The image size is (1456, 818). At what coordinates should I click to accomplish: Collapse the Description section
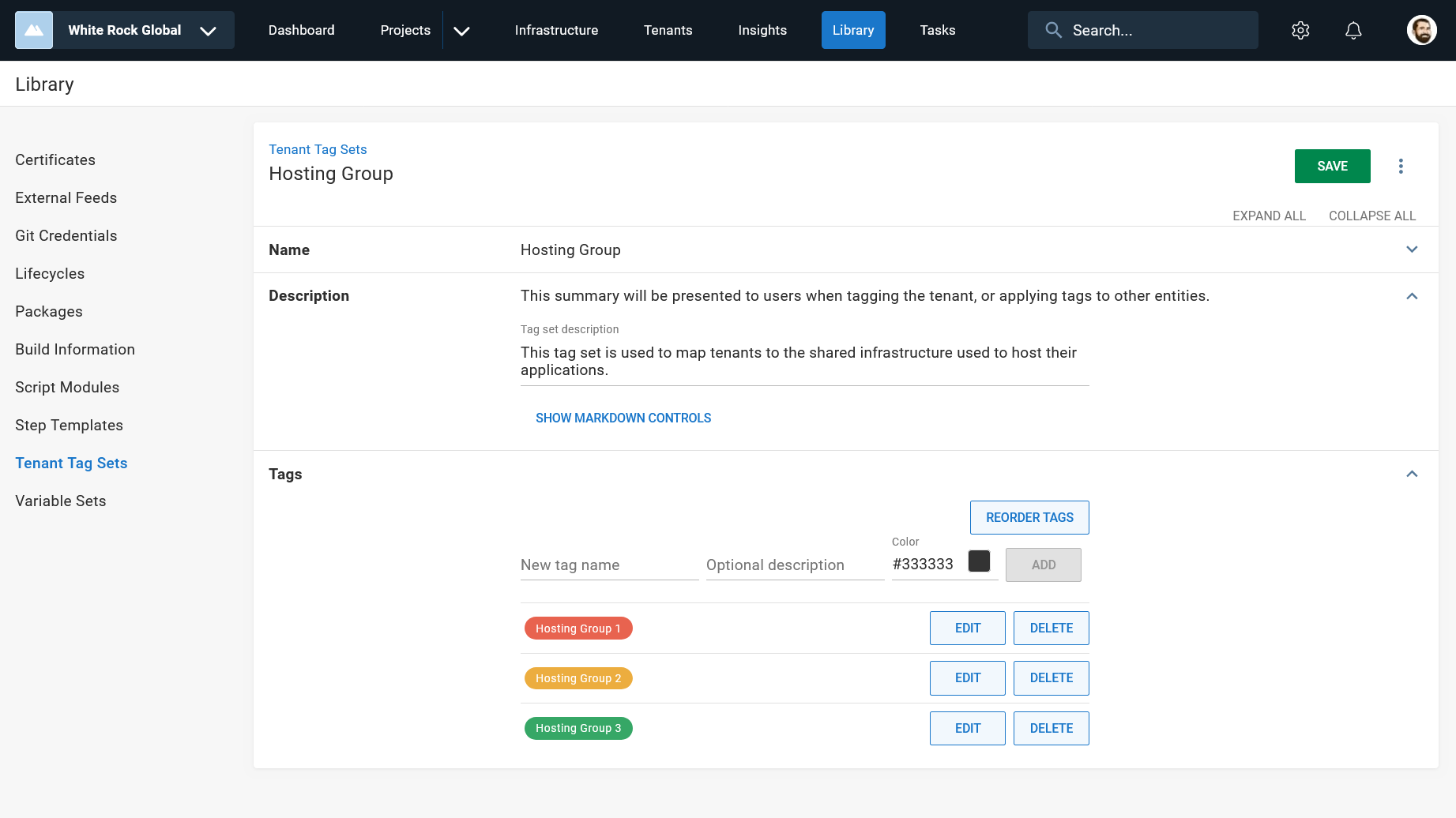coord(1412,296)
